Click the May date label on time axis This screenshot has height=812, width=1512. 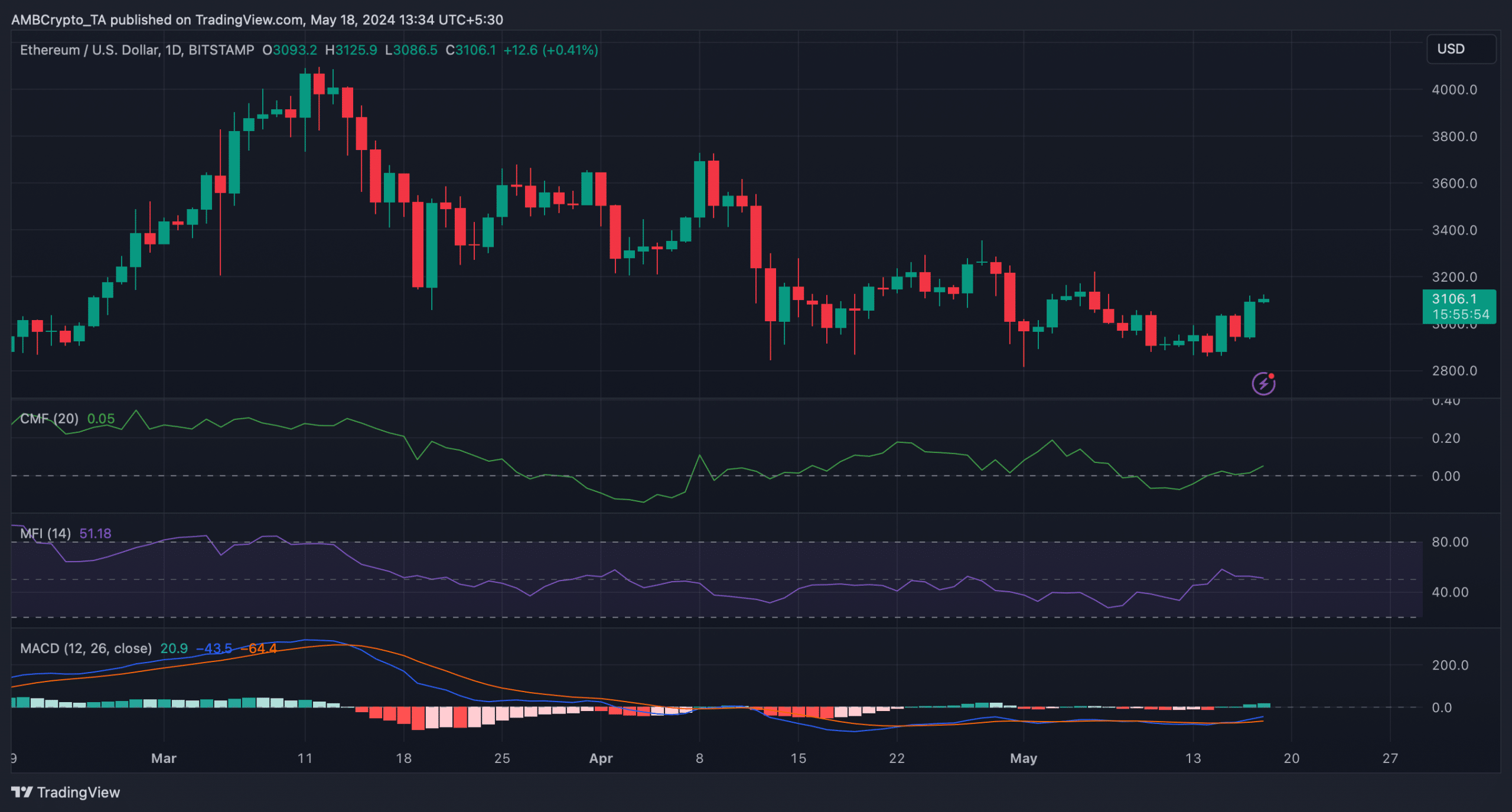click(1023, 758)
